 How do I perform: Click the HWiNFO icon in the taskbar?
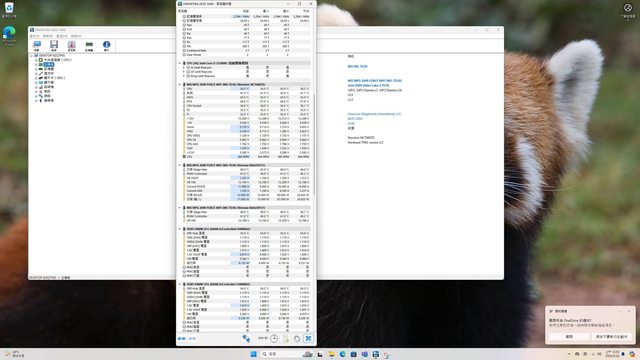(376, 354)
